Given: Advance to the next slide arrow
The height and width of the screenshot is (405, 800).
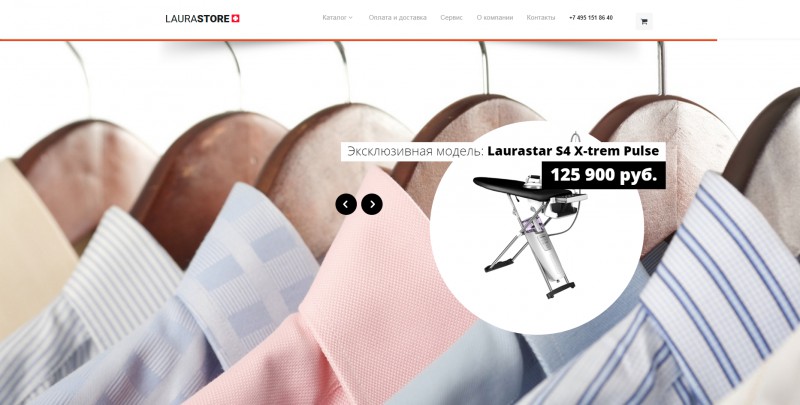Looking at the screenshot, I should (x=372, y=205).
